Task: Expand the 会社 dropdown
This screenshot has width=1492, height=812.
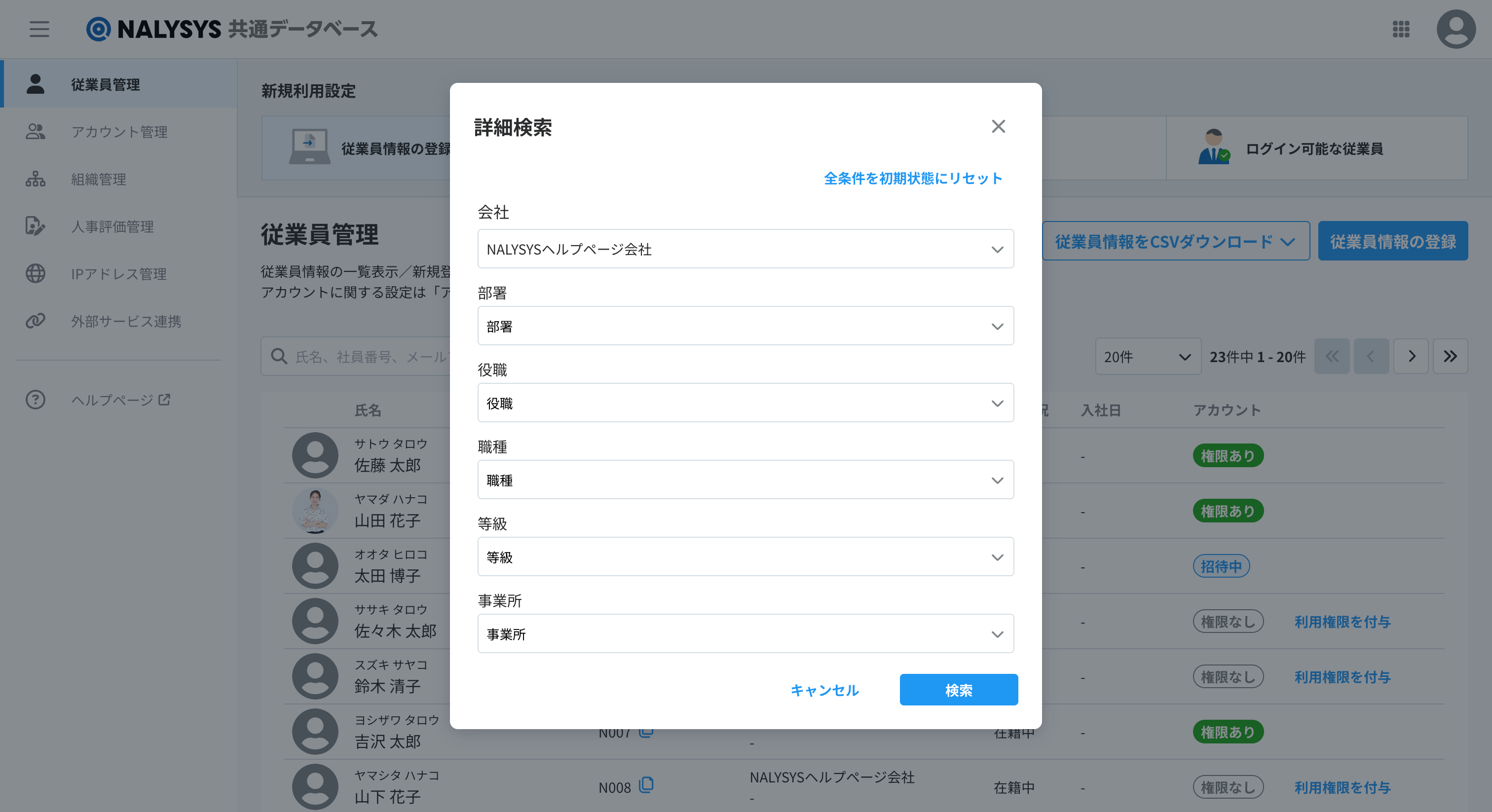Action: coord(745,249)
